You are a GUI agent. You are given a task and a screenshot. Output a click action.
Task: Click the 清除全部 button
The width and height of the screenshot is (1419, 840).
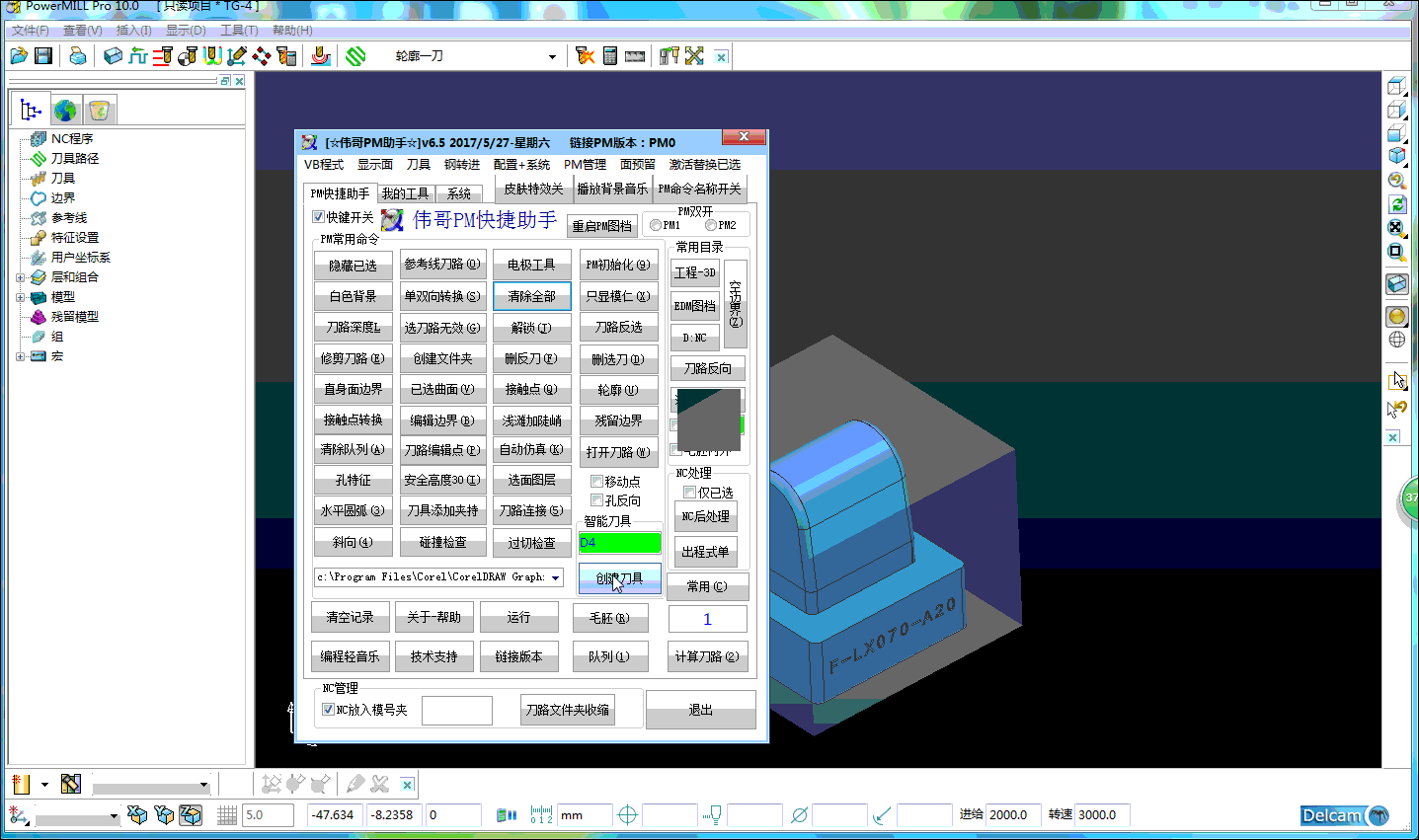(531, 296)
